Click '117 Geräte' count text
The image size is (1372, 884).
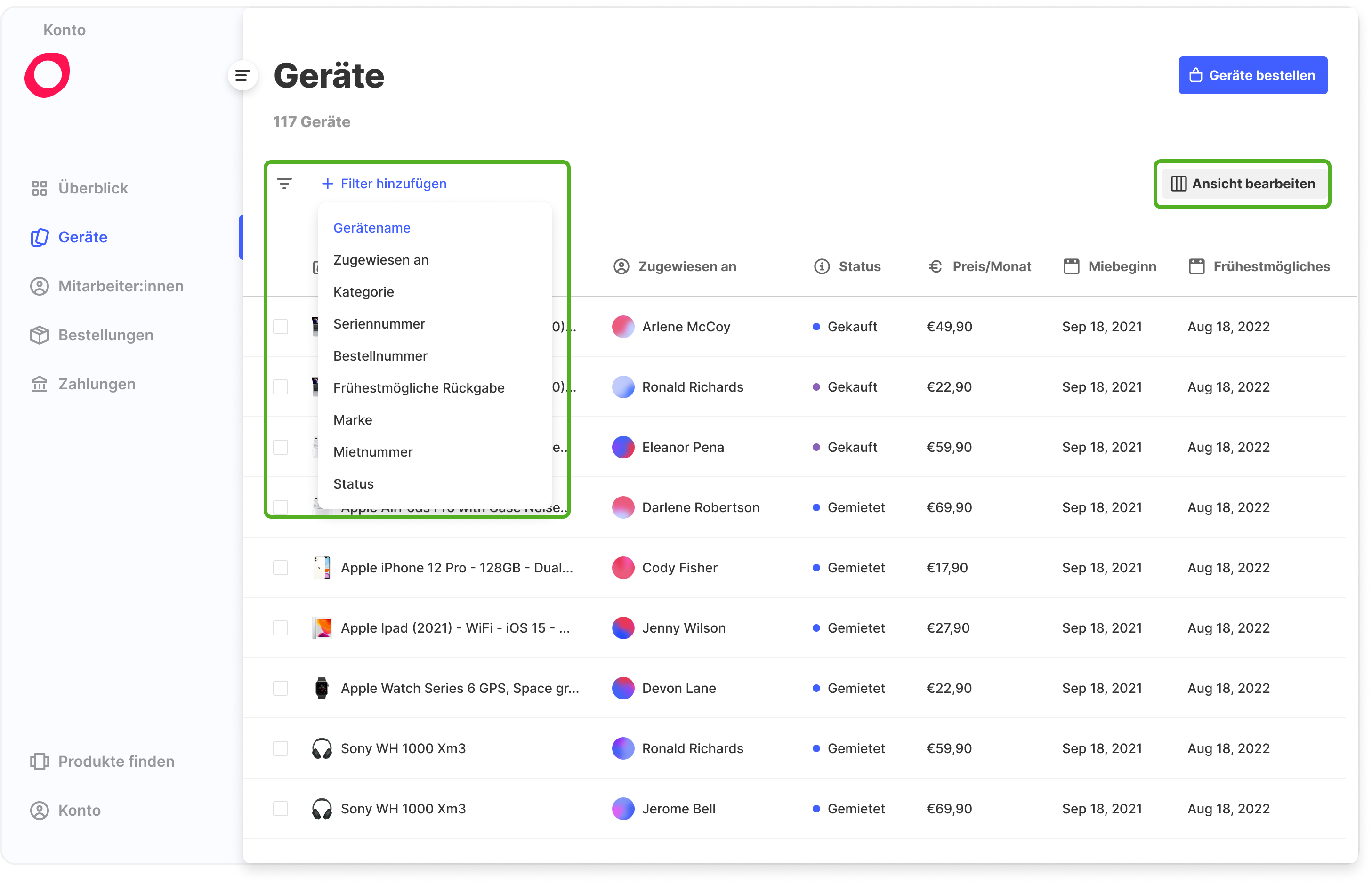point(312,122)
